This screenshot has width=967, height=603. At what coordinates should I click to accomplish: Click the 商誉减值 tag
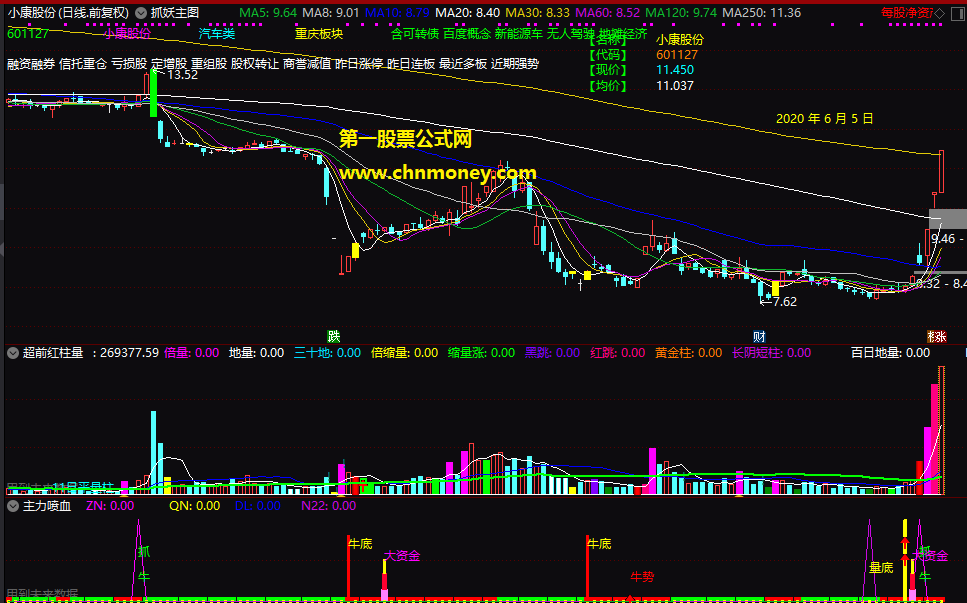click(307, 64)
